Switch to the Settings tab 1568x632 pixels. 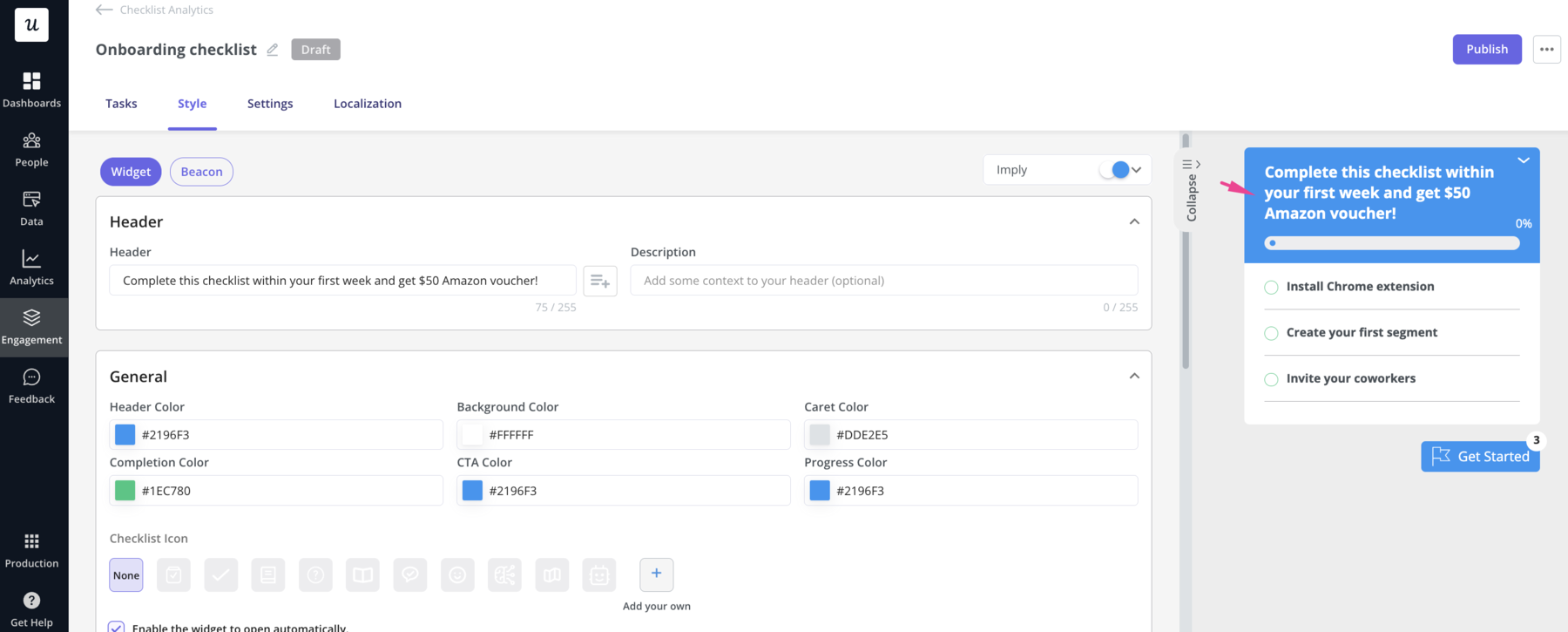point(270,104)
